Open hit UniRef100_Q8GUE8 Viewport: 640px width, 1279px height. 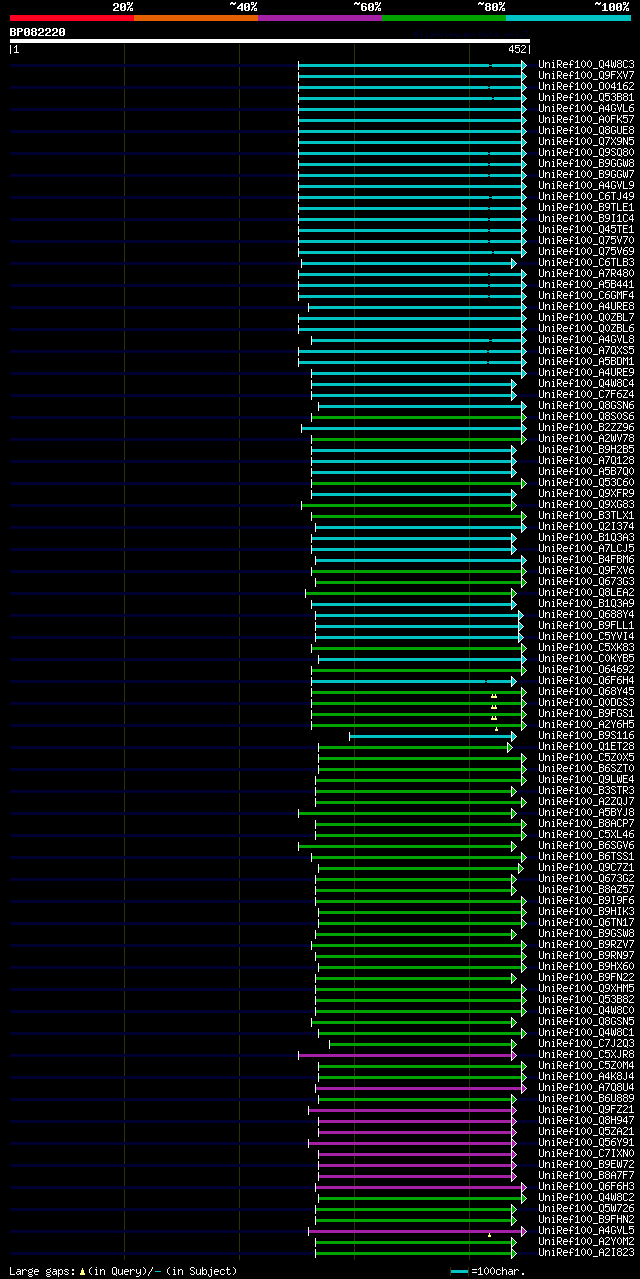[x=586, y=131]
